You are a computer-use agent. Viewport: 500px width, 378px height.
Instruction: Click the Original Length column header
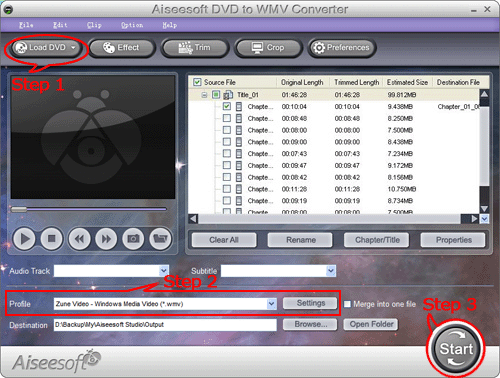(302, 82)
